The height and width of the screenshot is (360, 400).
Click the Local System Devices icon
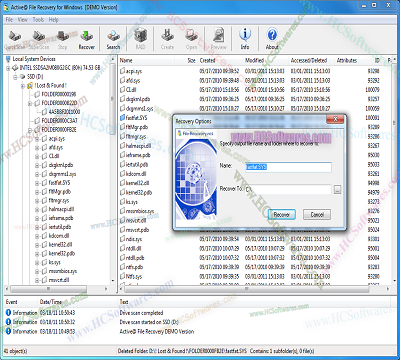8,59
